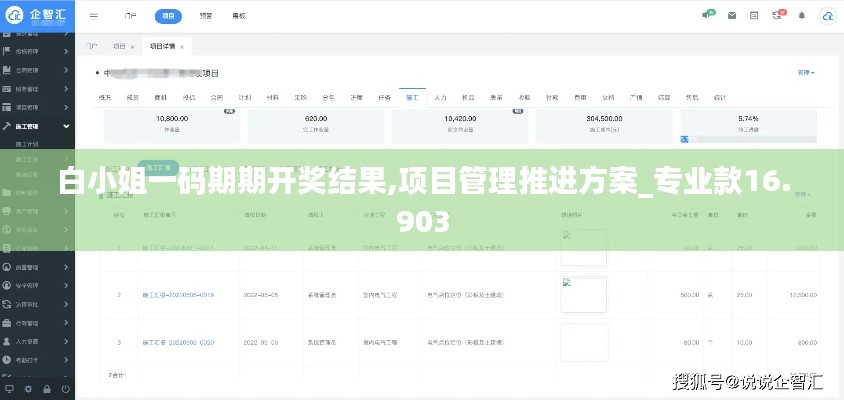Open the user avatar cloud icon
This screenshot has width=844, height=400.
coord(827,16)
